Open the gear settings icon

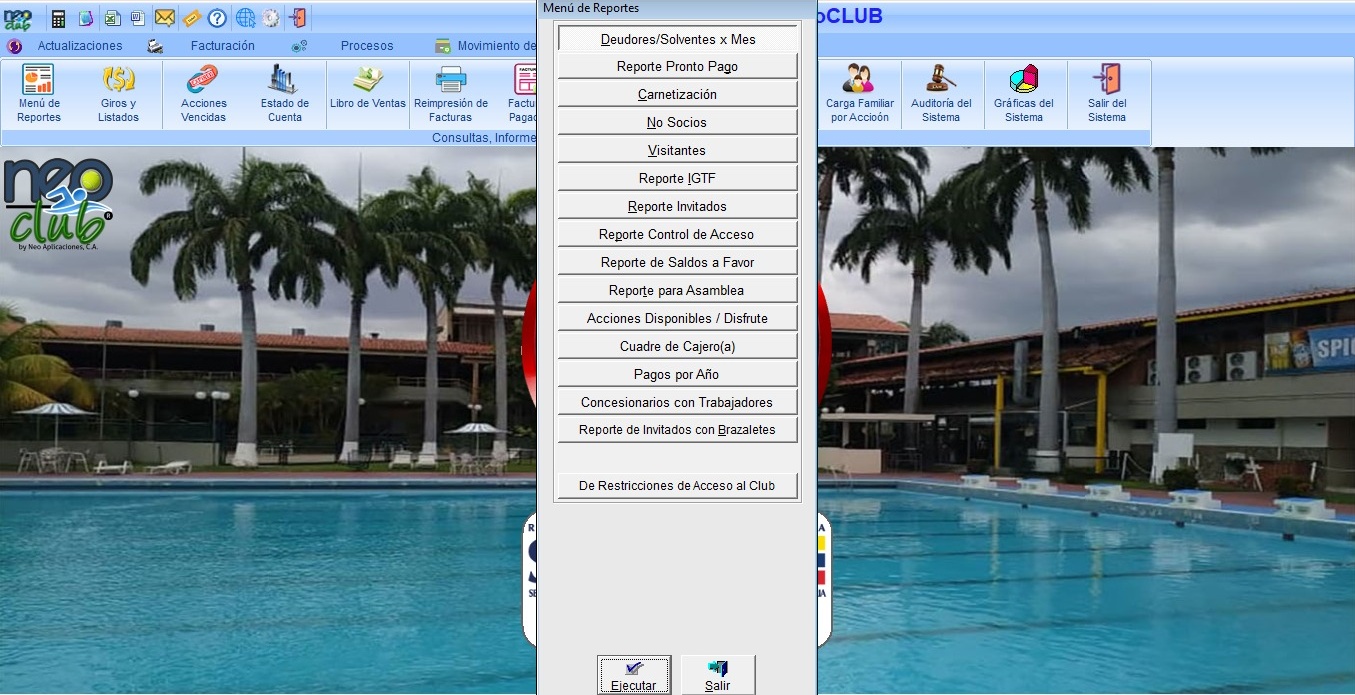point(271,18)
